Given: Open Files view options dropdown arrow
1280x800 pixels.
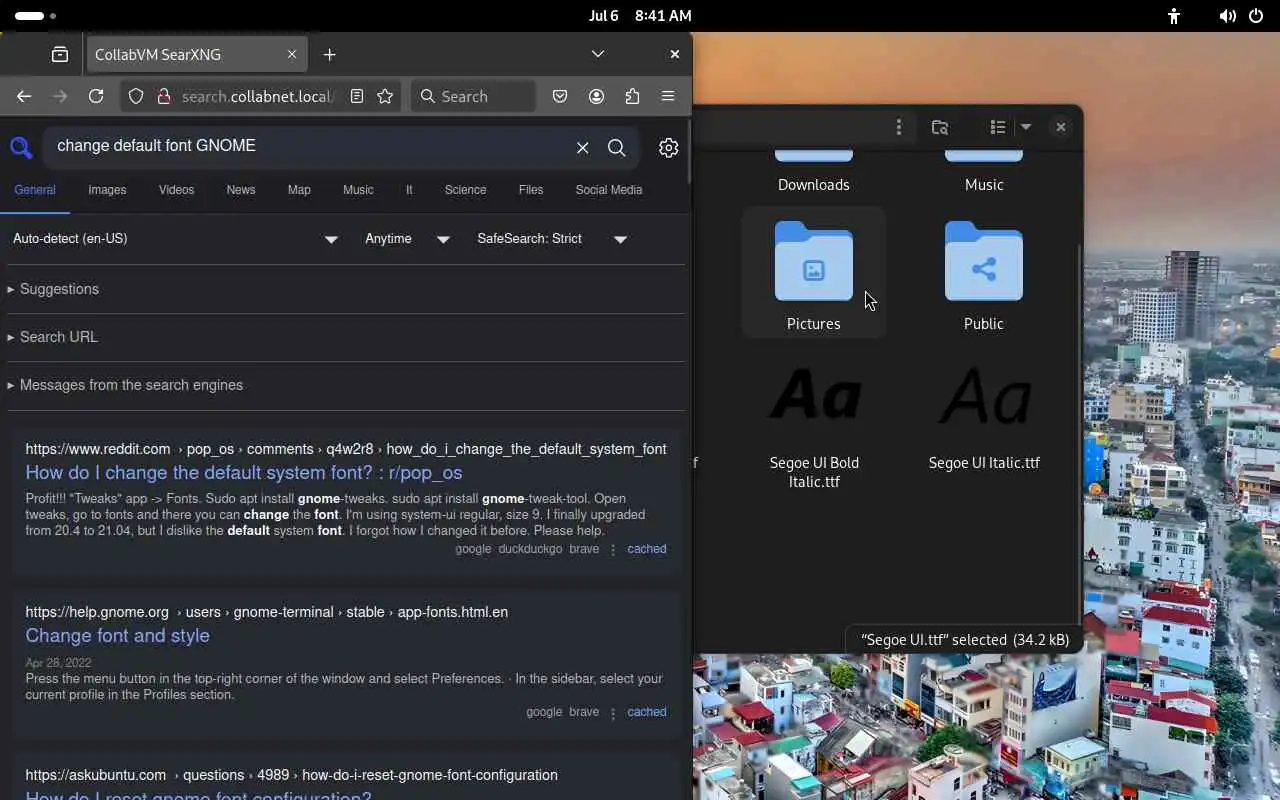Looking at the screenshot, I should pos(1025,127).
